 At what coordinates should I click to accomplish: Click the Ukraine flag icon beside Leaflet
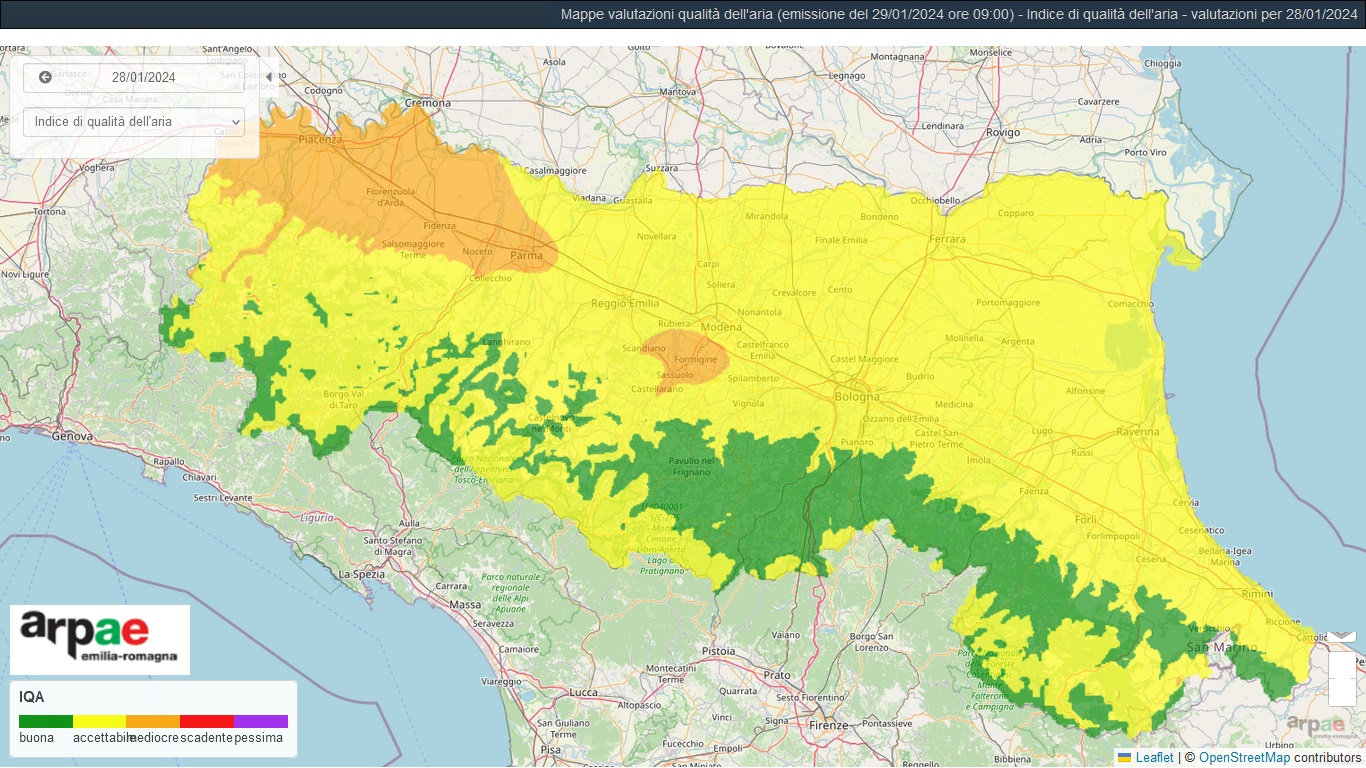click(1124, 758)
